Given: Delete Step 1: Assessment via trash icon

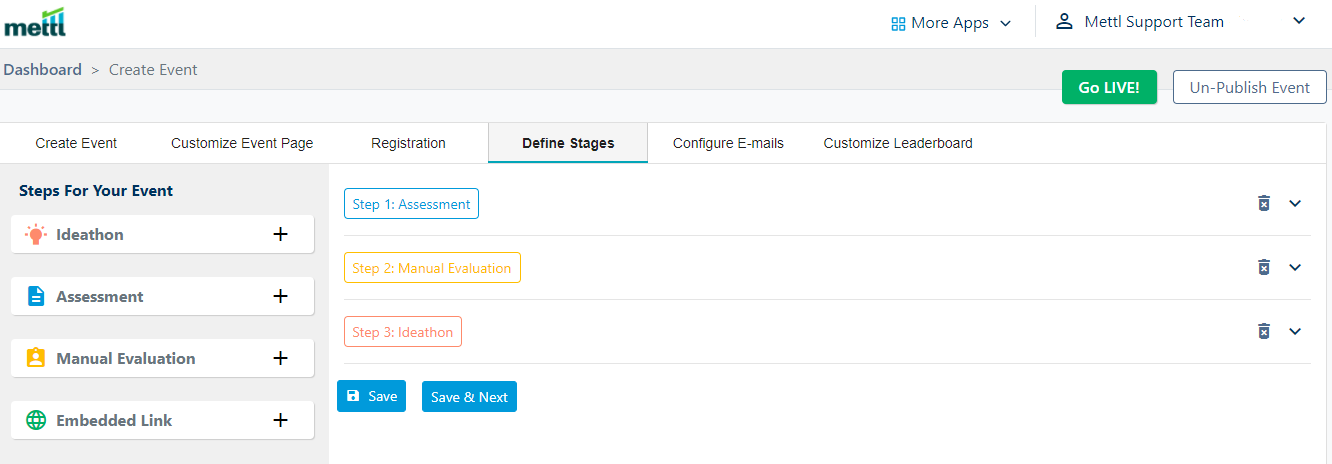Looking at the screenshot, I should [x=1264, y=203].
